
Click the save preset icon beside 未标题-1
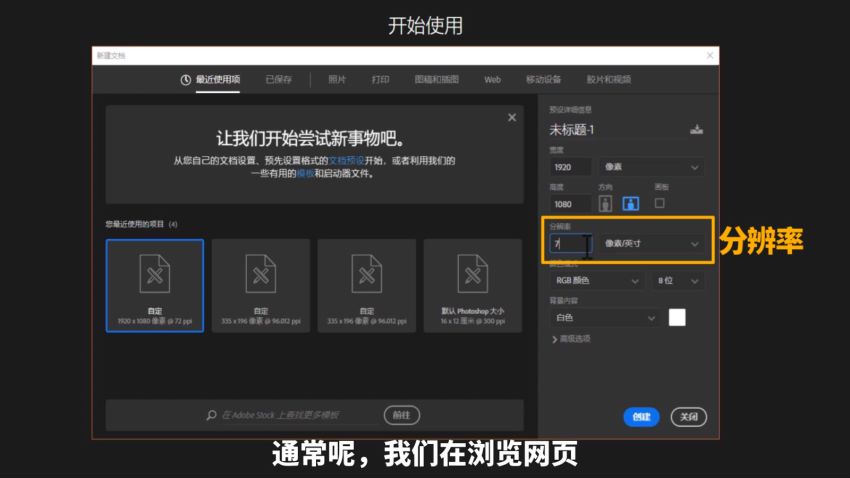[x=697, y=129]
